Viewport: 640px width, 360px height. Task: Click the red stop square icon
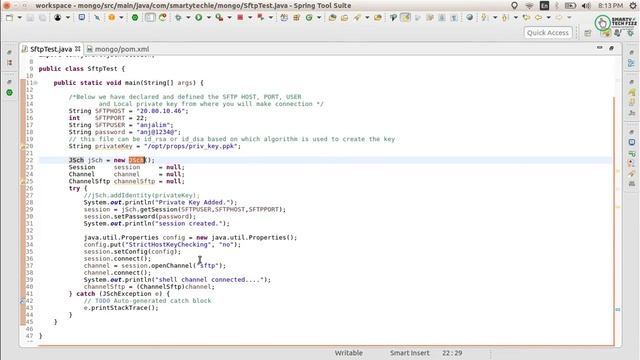pos(240,18)
